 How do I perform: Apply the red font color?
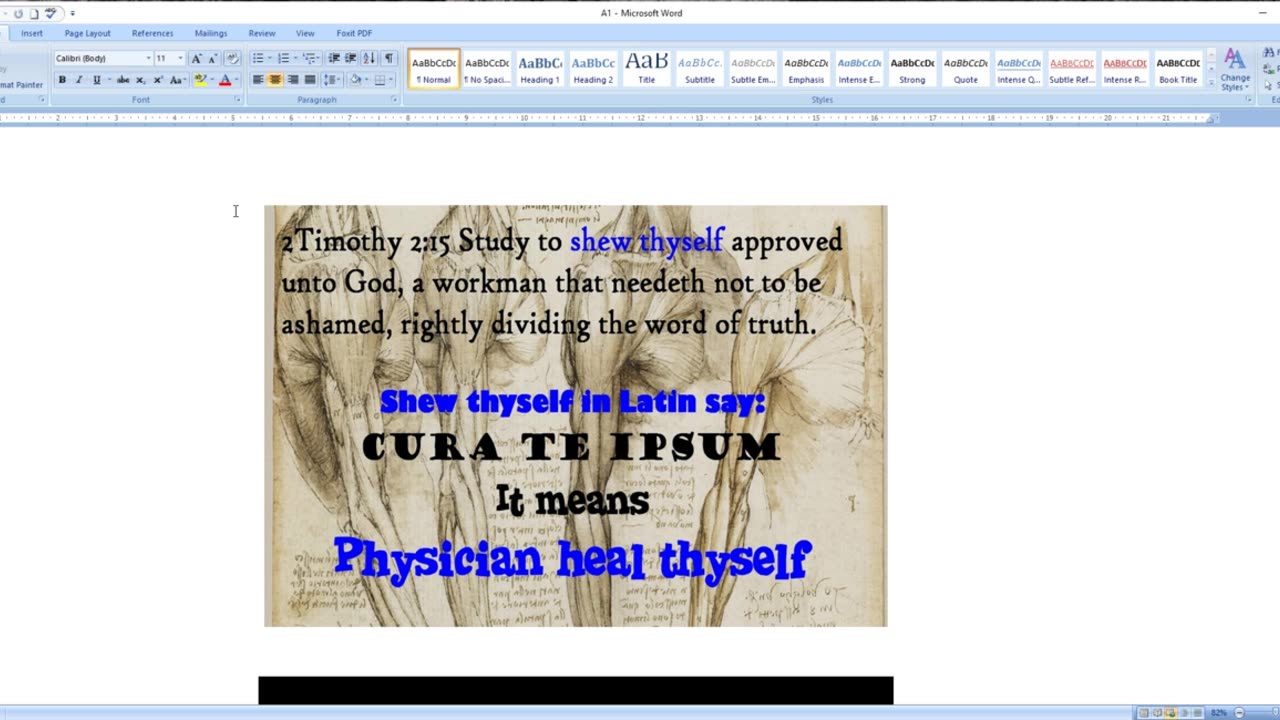pos(224,80)
